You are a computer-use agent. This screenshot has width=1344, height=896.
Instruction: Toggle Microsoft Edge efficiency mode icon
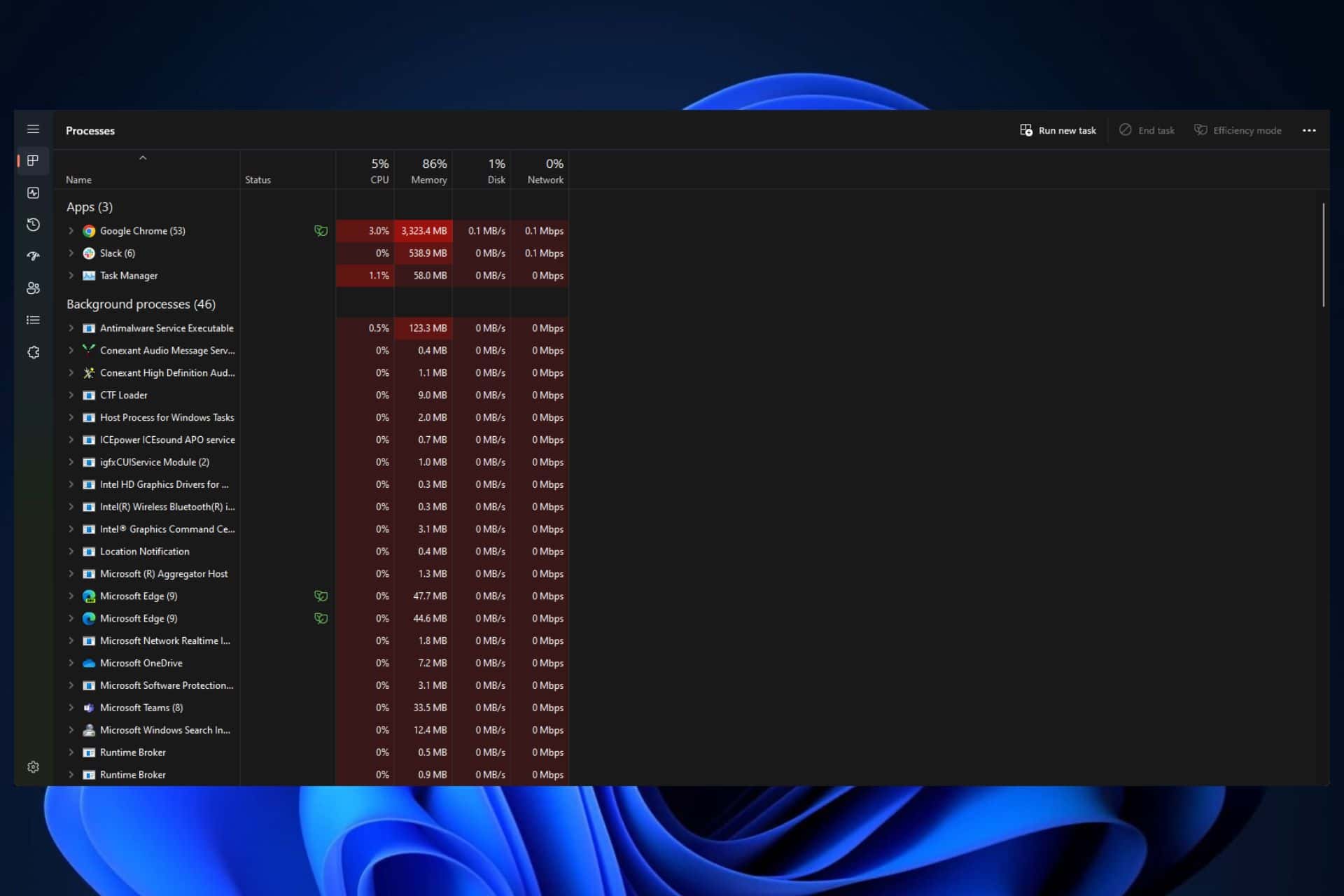(x=320, y=596)
